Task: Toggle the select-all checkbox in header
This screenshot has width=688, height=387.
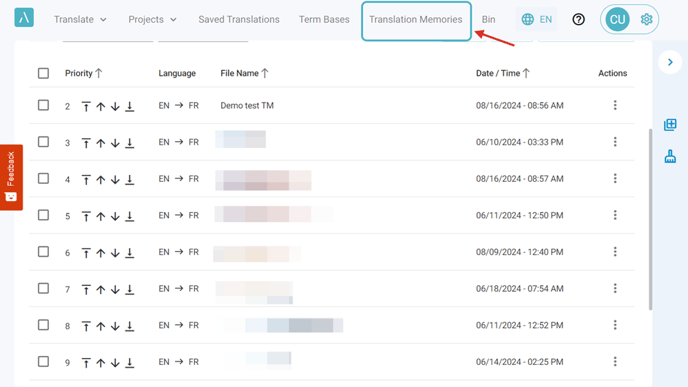Action: (x=43, y=73)
